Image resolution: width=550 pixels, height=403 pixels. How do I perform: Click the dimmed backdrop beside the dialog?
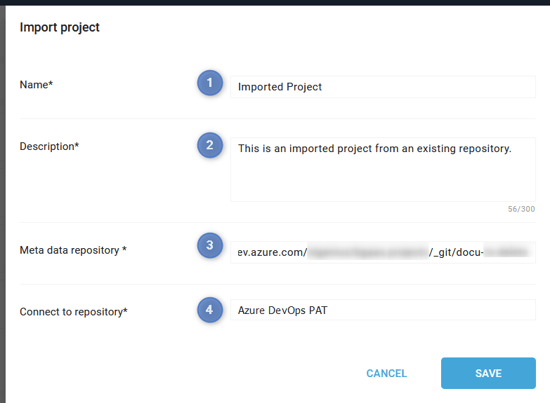[2, 203]
